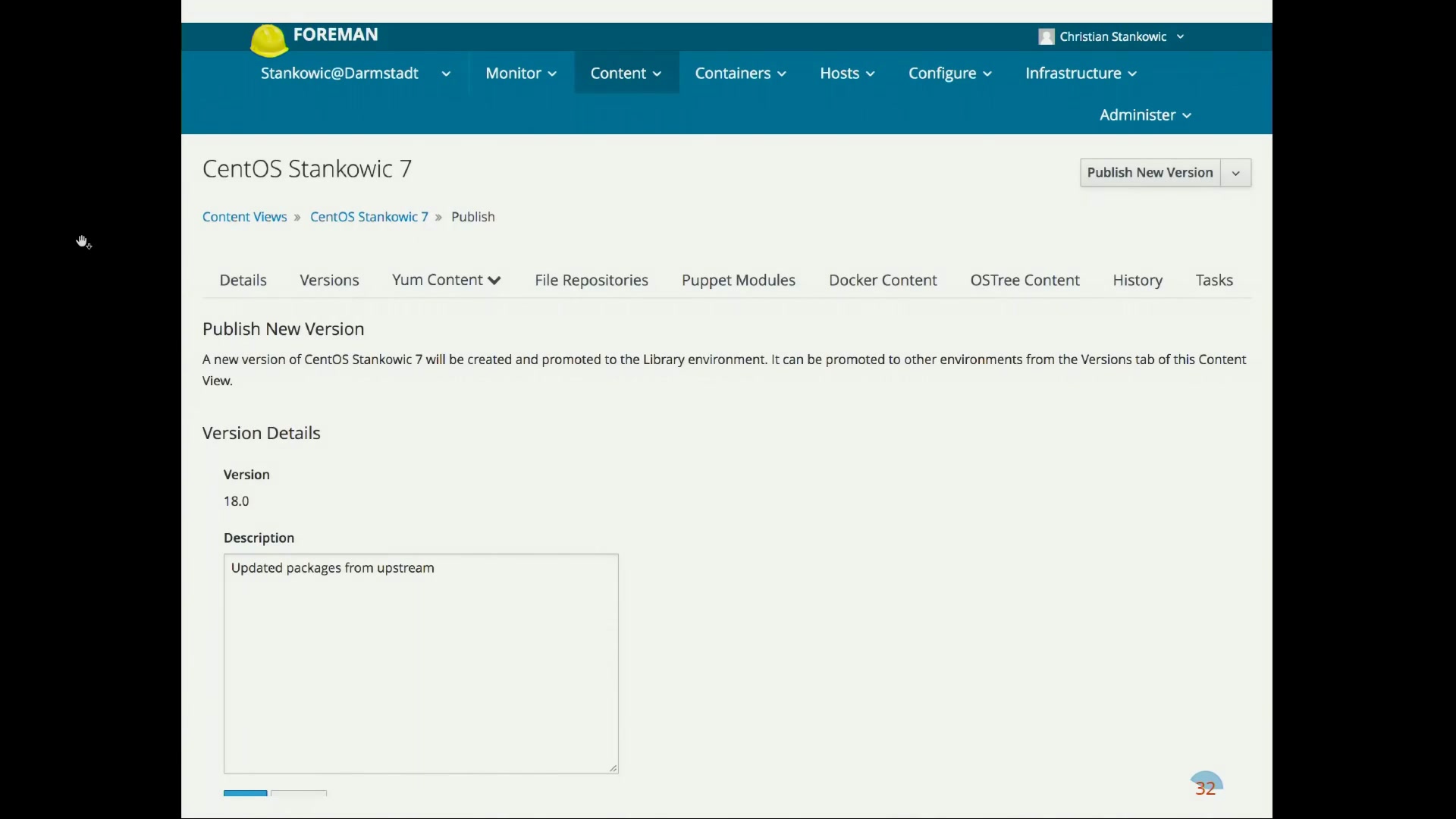Screen dimensions: 1456x819
Task: Open the Christian Stankowic user menu
Action: (x=1112, y=37)
